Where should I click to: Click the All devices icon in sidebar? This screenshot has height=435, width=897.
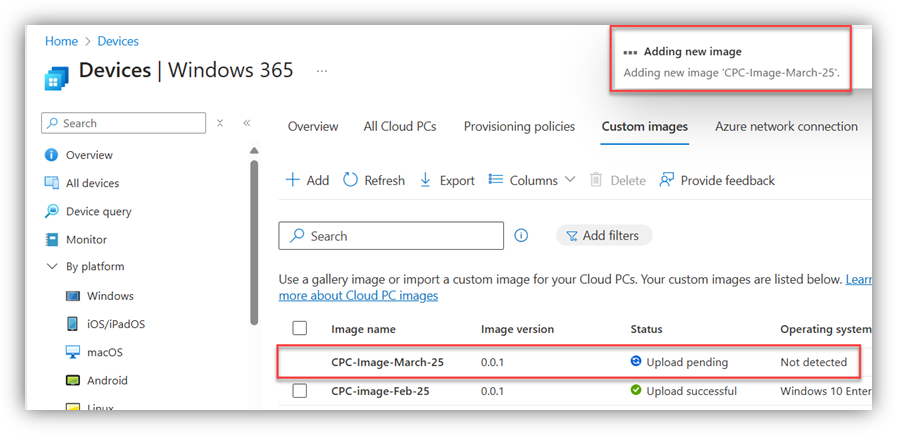[x=51, y=183]
